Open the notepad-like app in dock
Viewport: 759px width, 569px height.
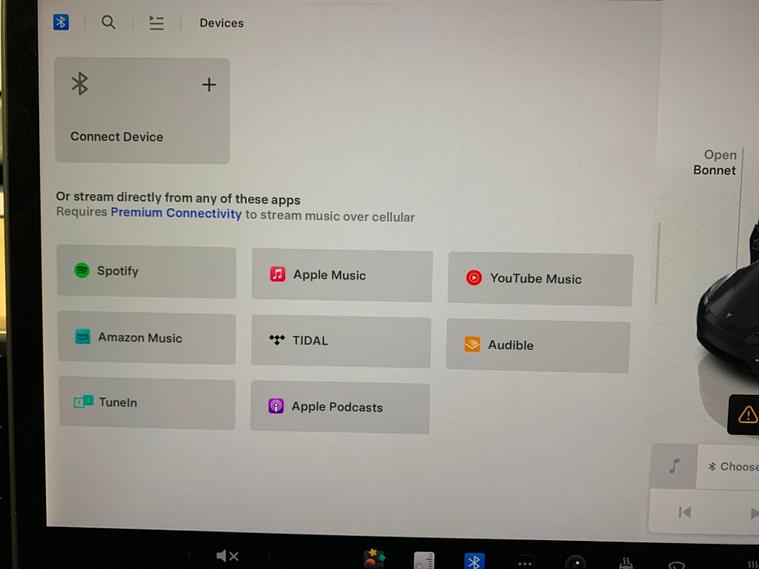(x=424, y=560)
